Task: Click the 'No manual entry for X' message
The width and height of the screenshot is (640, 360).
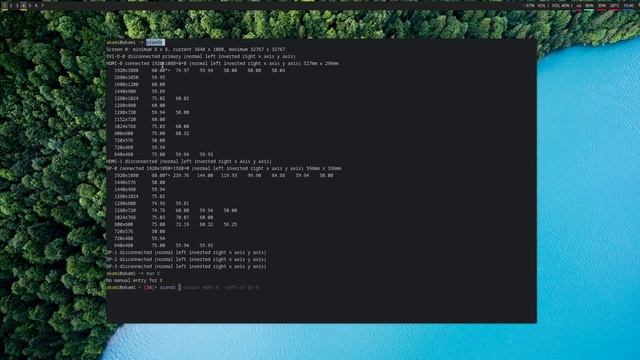Action: point(134,280)
